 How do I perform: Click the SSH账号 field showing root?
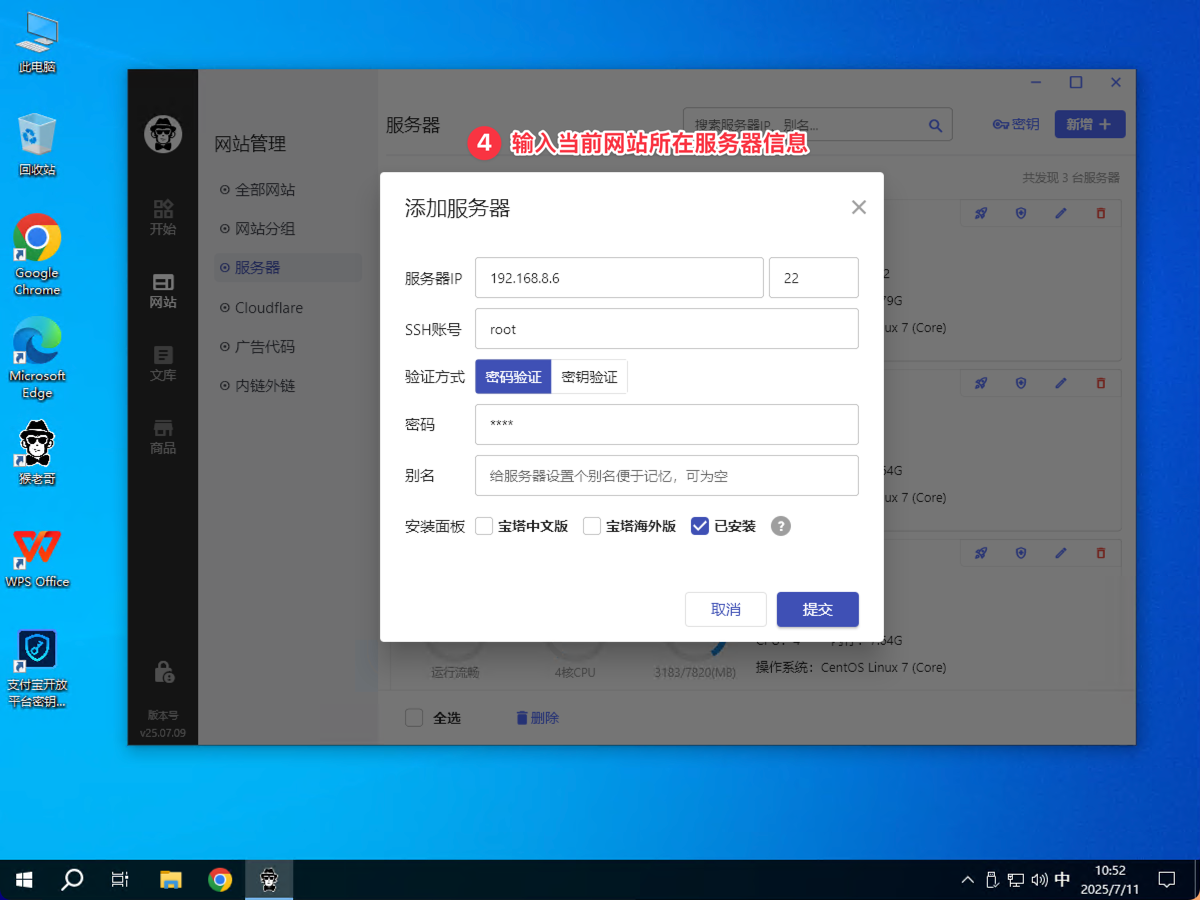667,329
